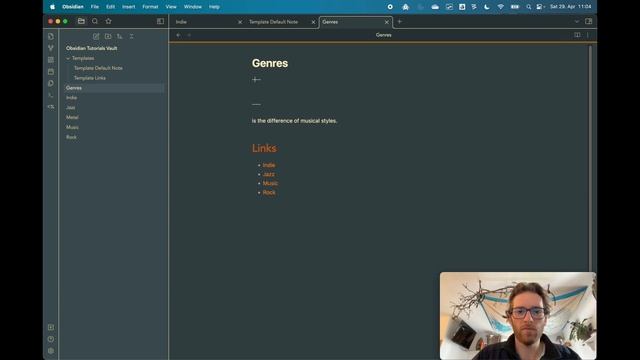Open Template Links in file tree
Viewport: 640px width, 360px height.
(x=90, y=78)
